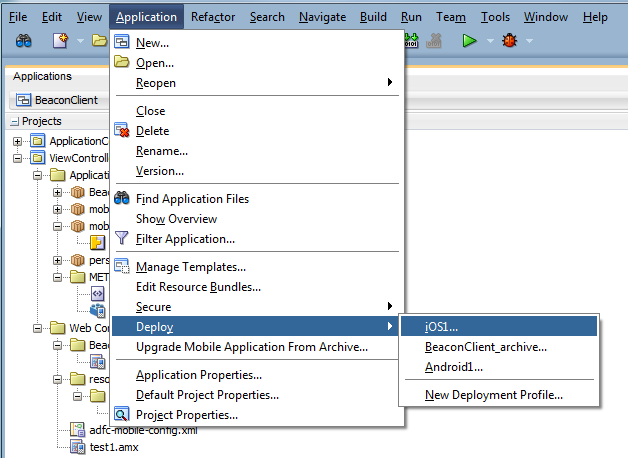Open the Search menu
The height and width of the screenshot is (458, 628).
[267, 17]
